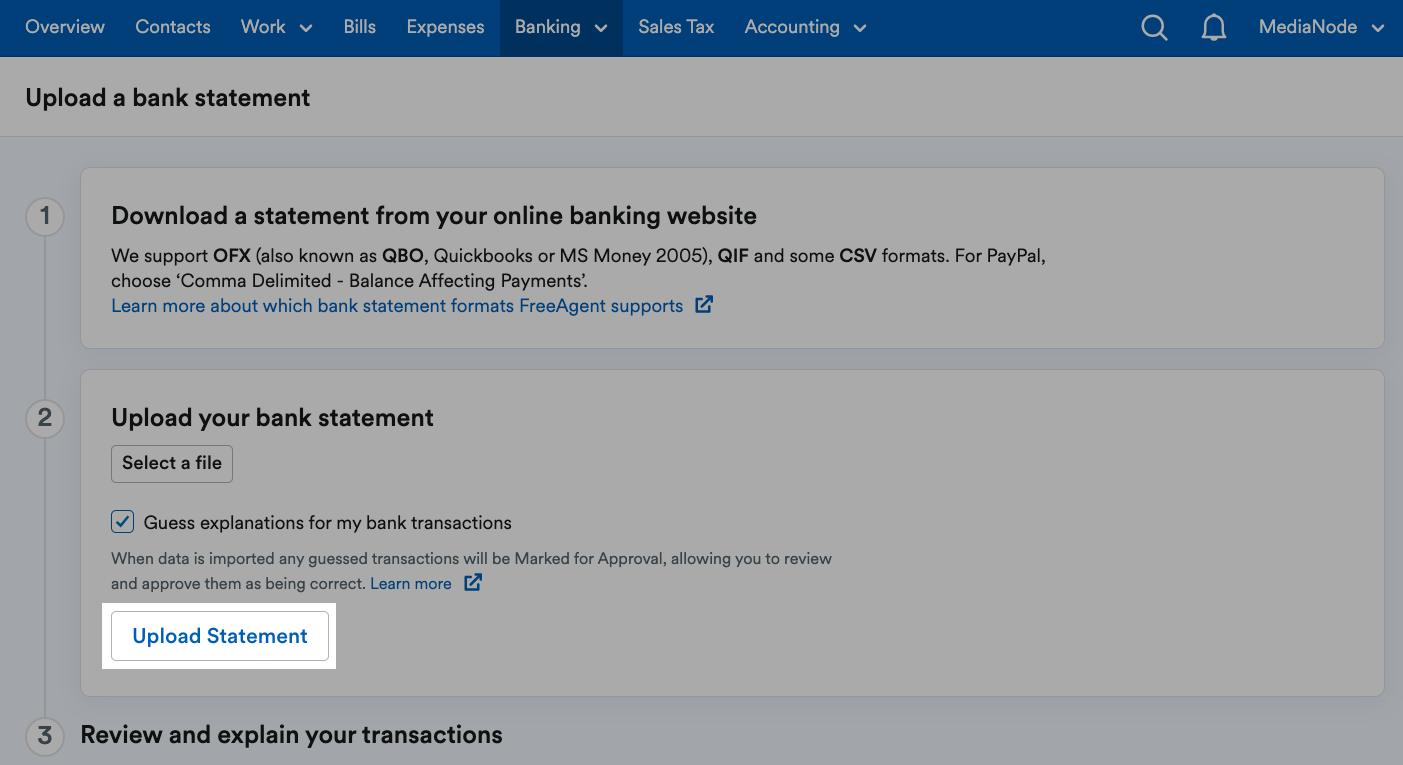Click the Guess explanations checkbox label text

(328, 522)
